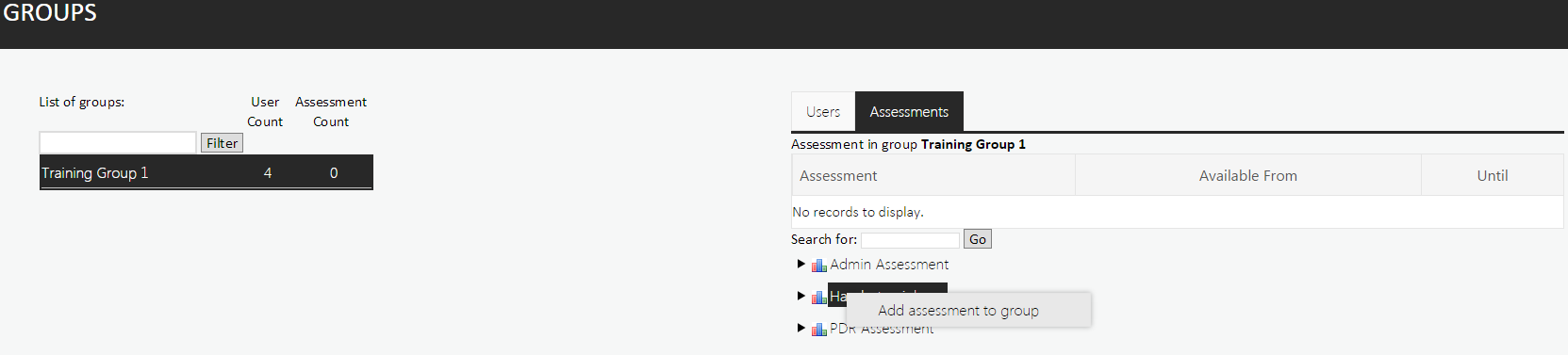
Task: Sort by the Until column header
Action: coord(1493,175)
